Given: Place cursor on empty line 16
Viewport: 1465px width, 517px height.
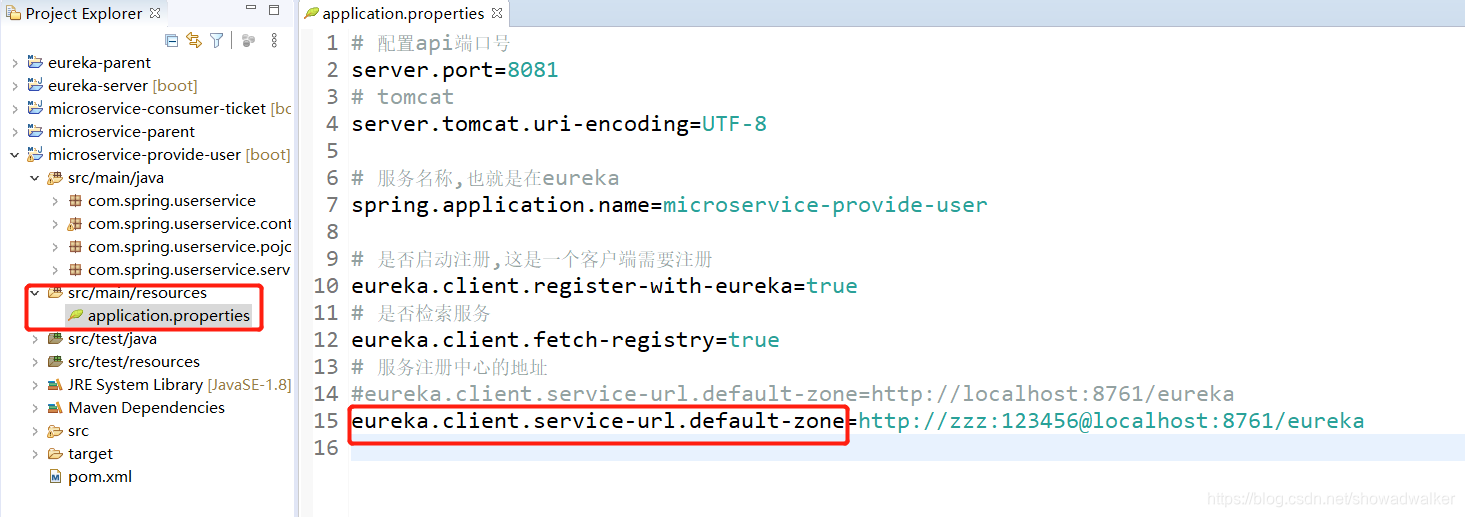Looking at the screenshot, I should tap(905, 448).
